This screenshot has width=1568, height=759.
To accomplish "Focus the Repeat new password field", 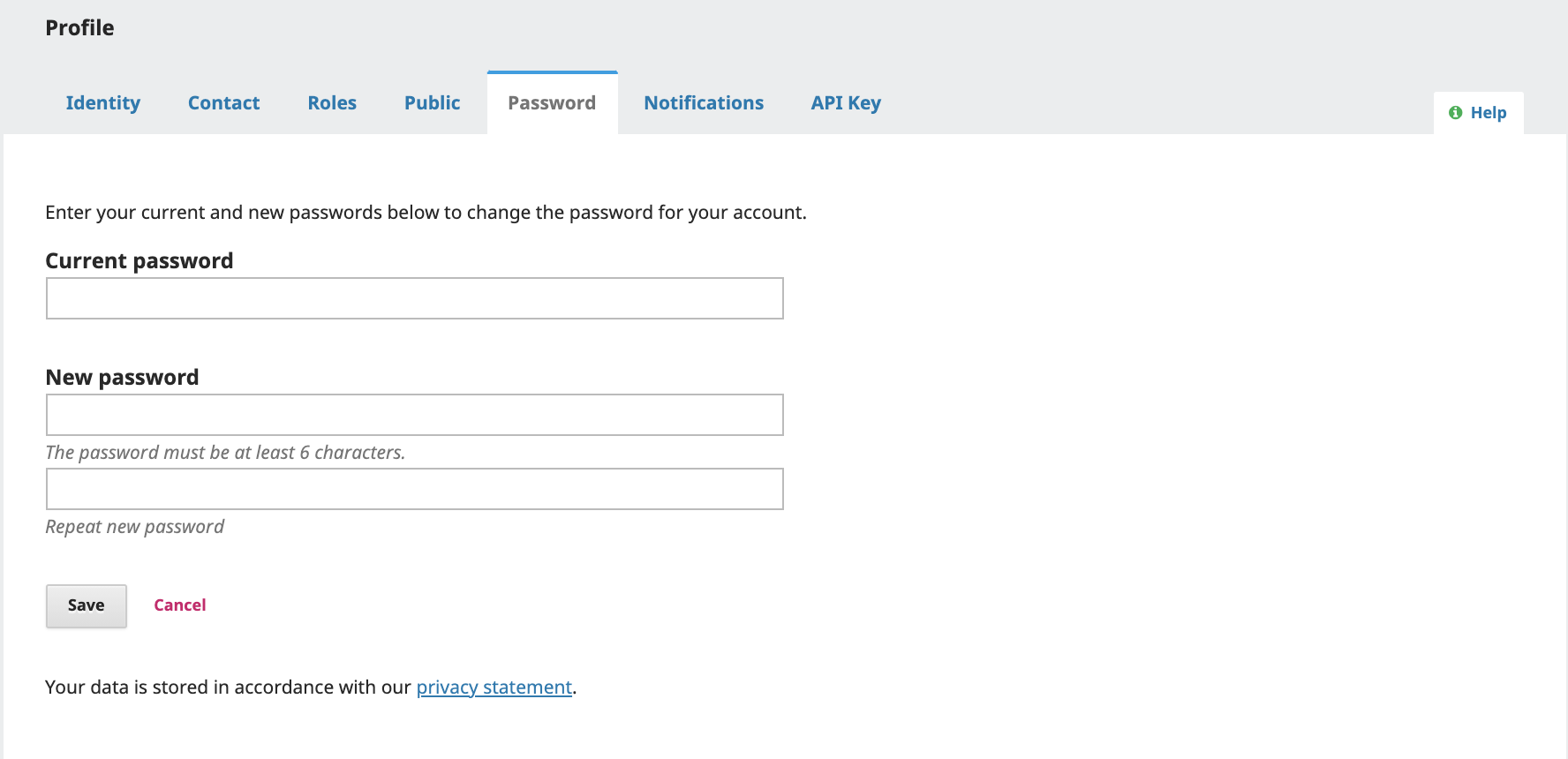I will click(414, 489).
